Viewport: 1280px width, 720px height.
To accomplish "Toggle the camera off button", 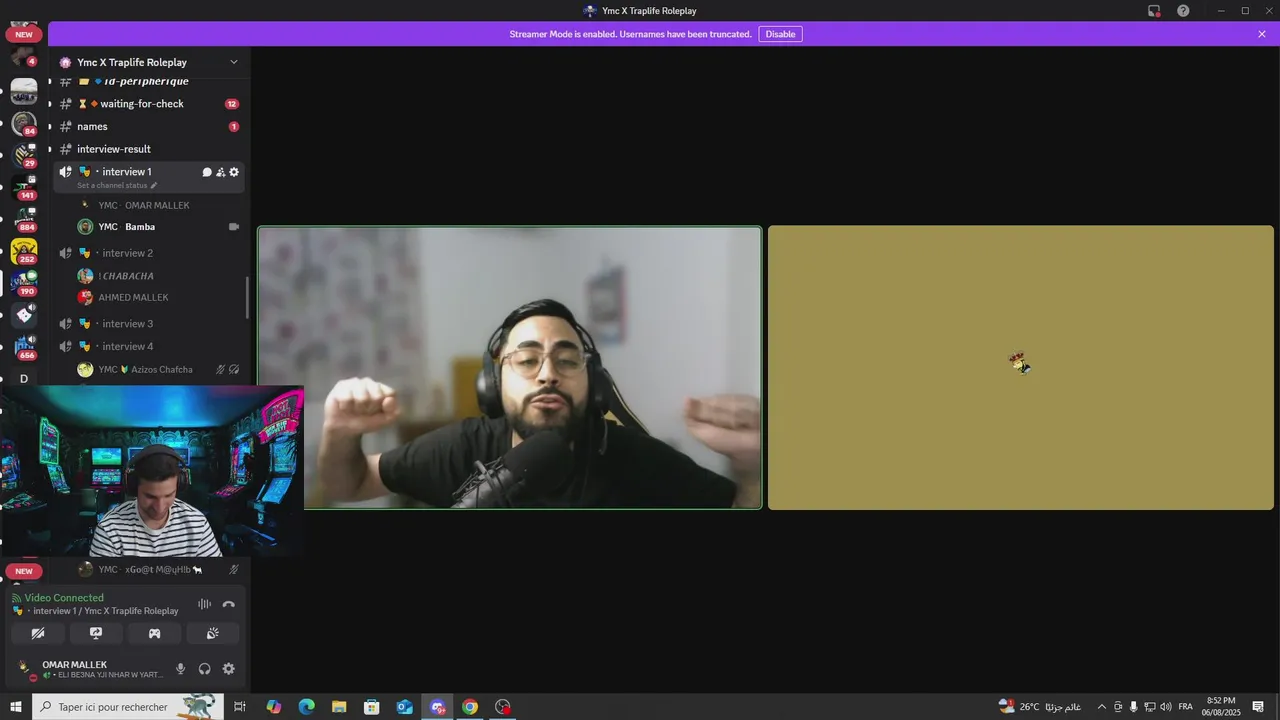I will pos(38,633).
